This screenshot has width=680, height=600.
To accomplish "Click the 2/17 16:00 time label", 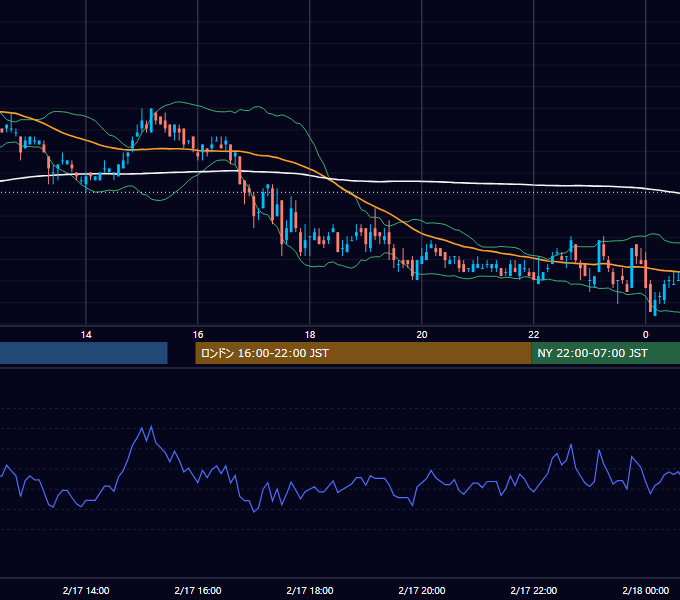I will (x=198, y=590).
